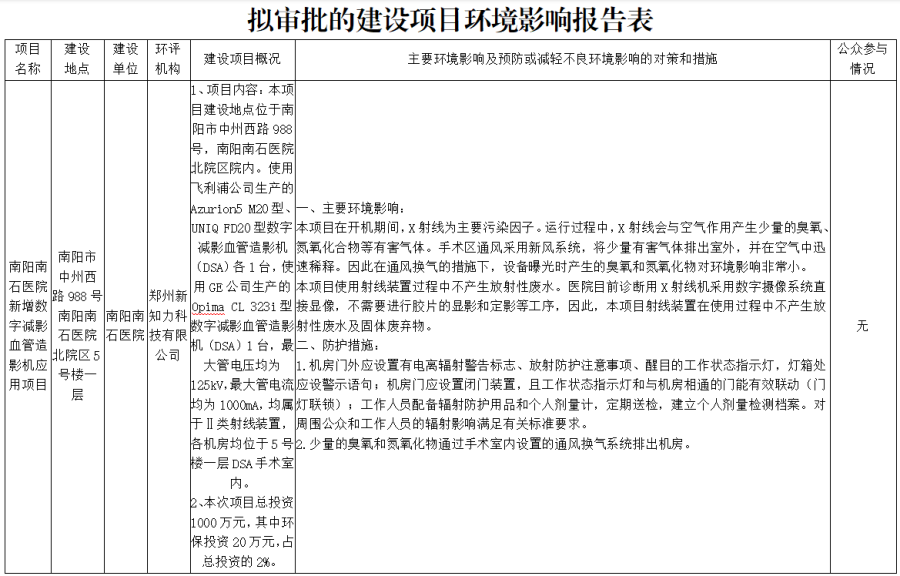Click the line starting 2.少量的臭氧和氮氧化物
900x576 pixels.
click(495, 444)
